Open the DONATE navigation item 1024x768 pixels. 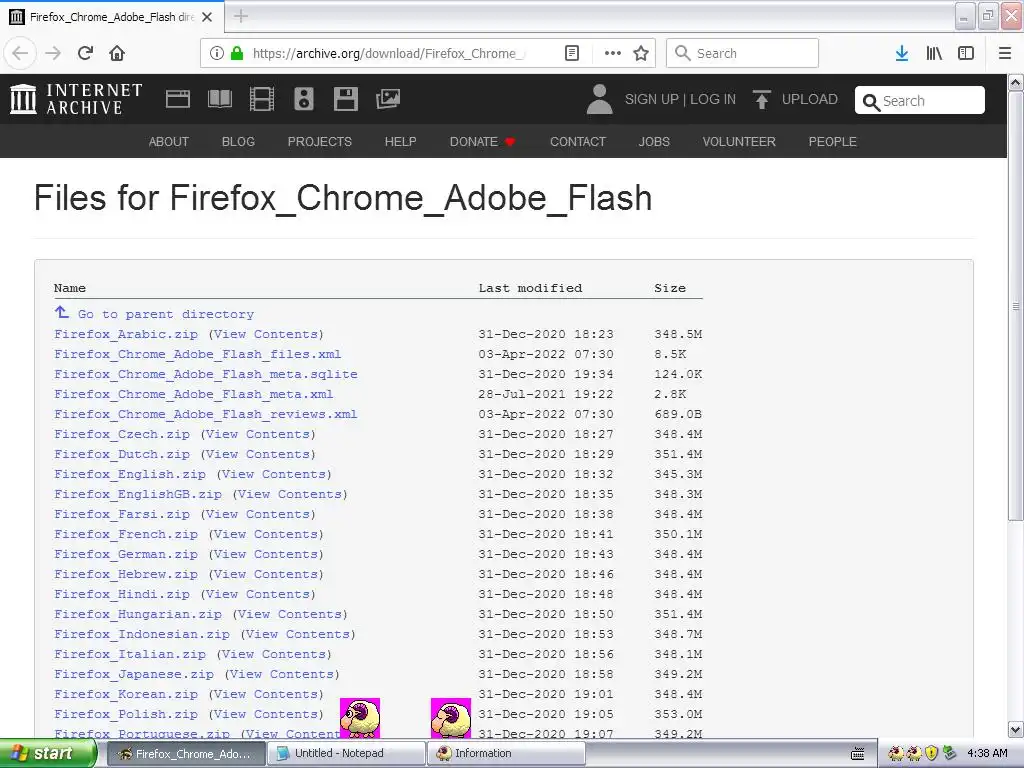pos(482,142)
